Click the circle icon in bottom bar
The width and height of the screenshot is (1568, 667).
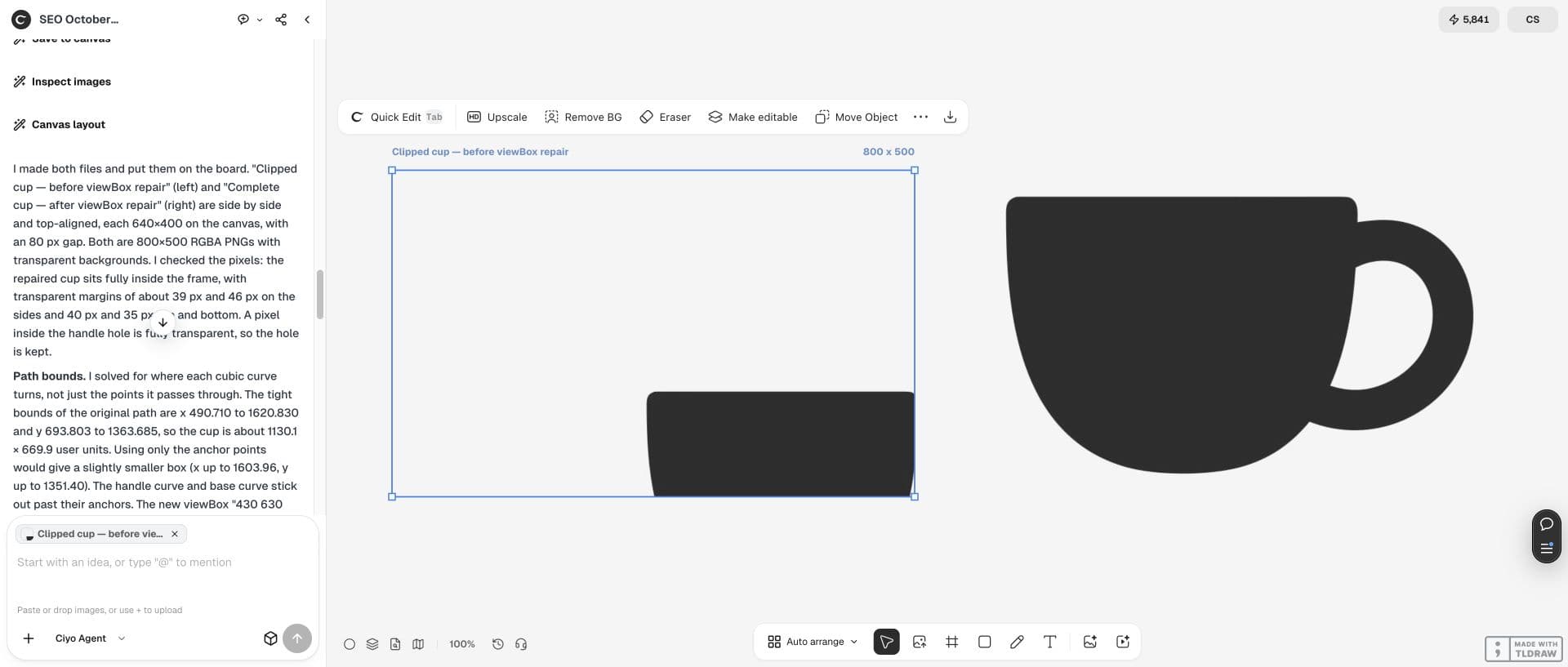[350, 644]
